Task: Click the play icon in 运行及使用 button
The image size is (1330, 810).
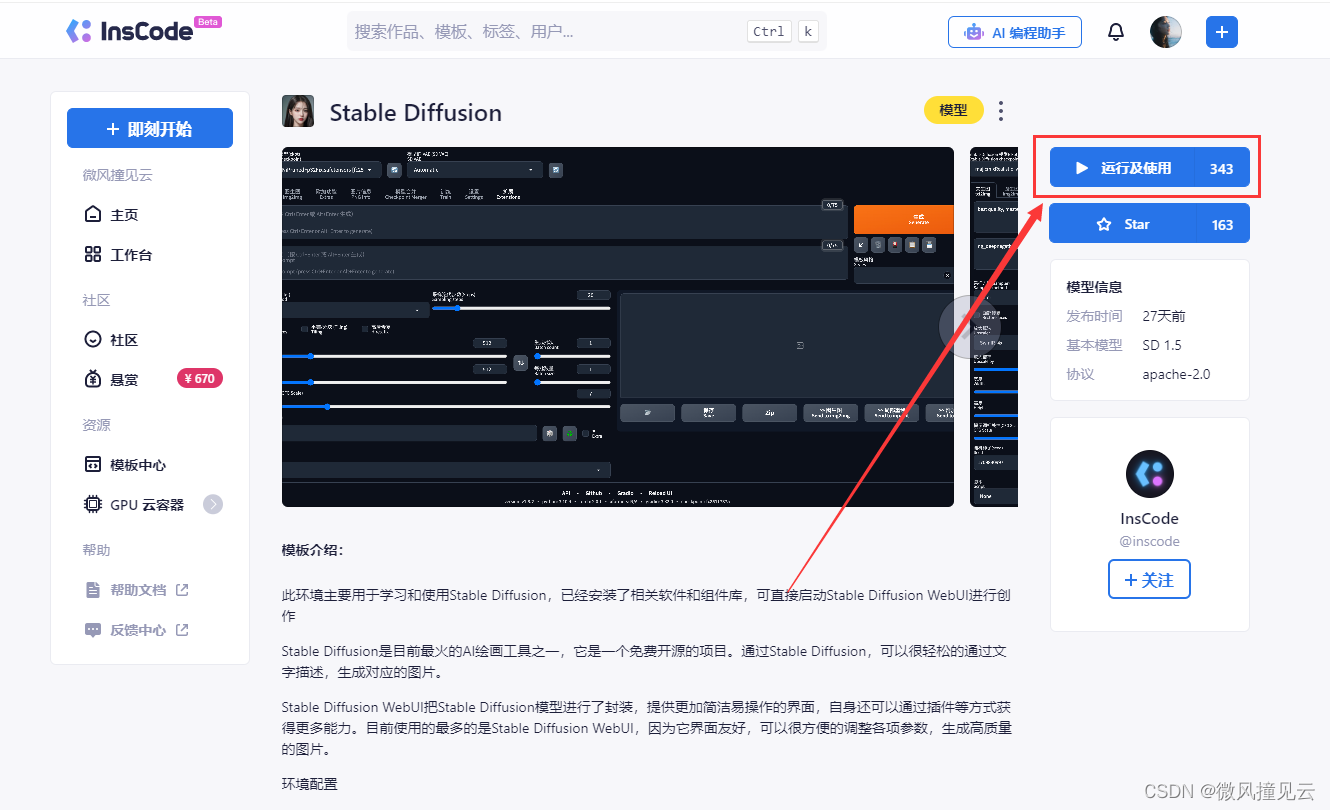Action: point(1081,168)
